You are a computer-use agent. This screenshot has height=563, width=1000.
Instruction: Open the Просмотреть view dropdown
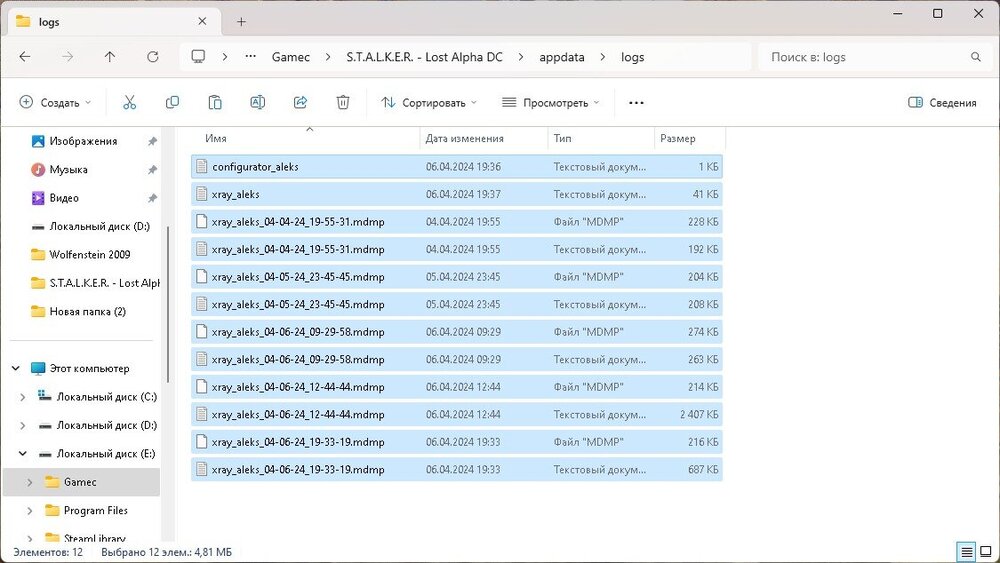[x=551, y=102]
